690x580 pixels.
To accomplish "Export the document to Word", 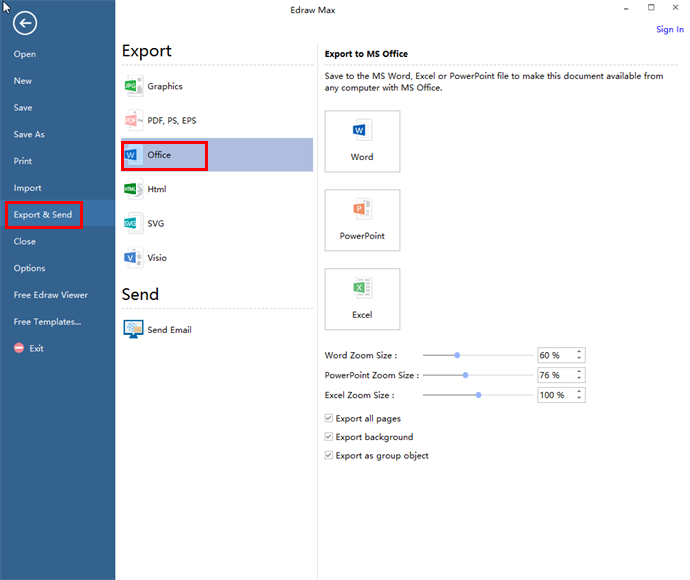I will pyautogui.click(x=362, y=141).
